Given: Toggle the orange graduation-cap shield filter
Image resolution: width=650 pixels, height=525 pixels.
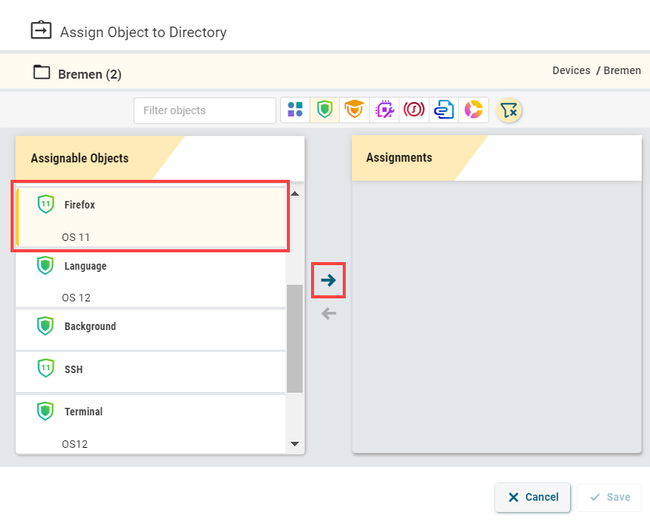Looking at the screenshot, I should click(353, 110).
